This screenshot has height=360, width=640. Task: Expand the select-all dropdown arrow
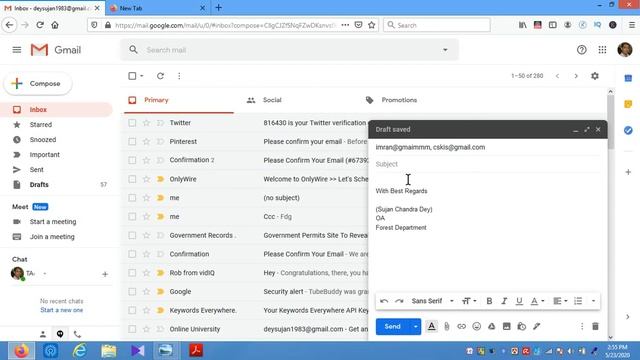[142, 76]
